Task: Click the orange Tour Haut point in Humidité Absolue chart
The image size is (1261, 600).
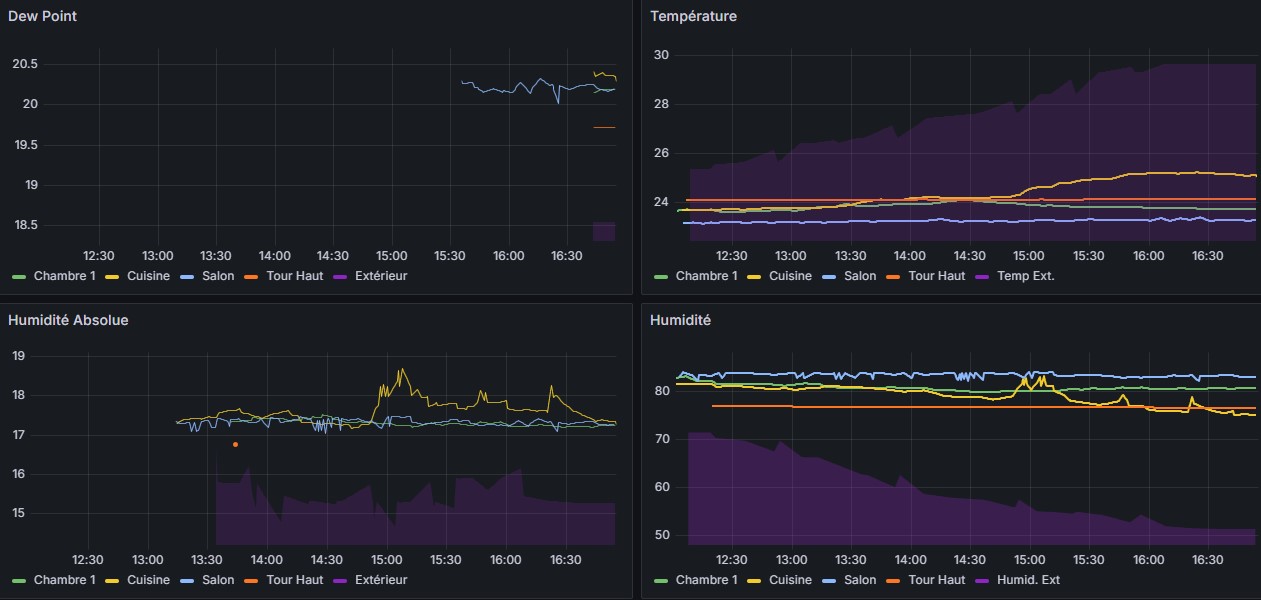Action: (x=235, y=444)
